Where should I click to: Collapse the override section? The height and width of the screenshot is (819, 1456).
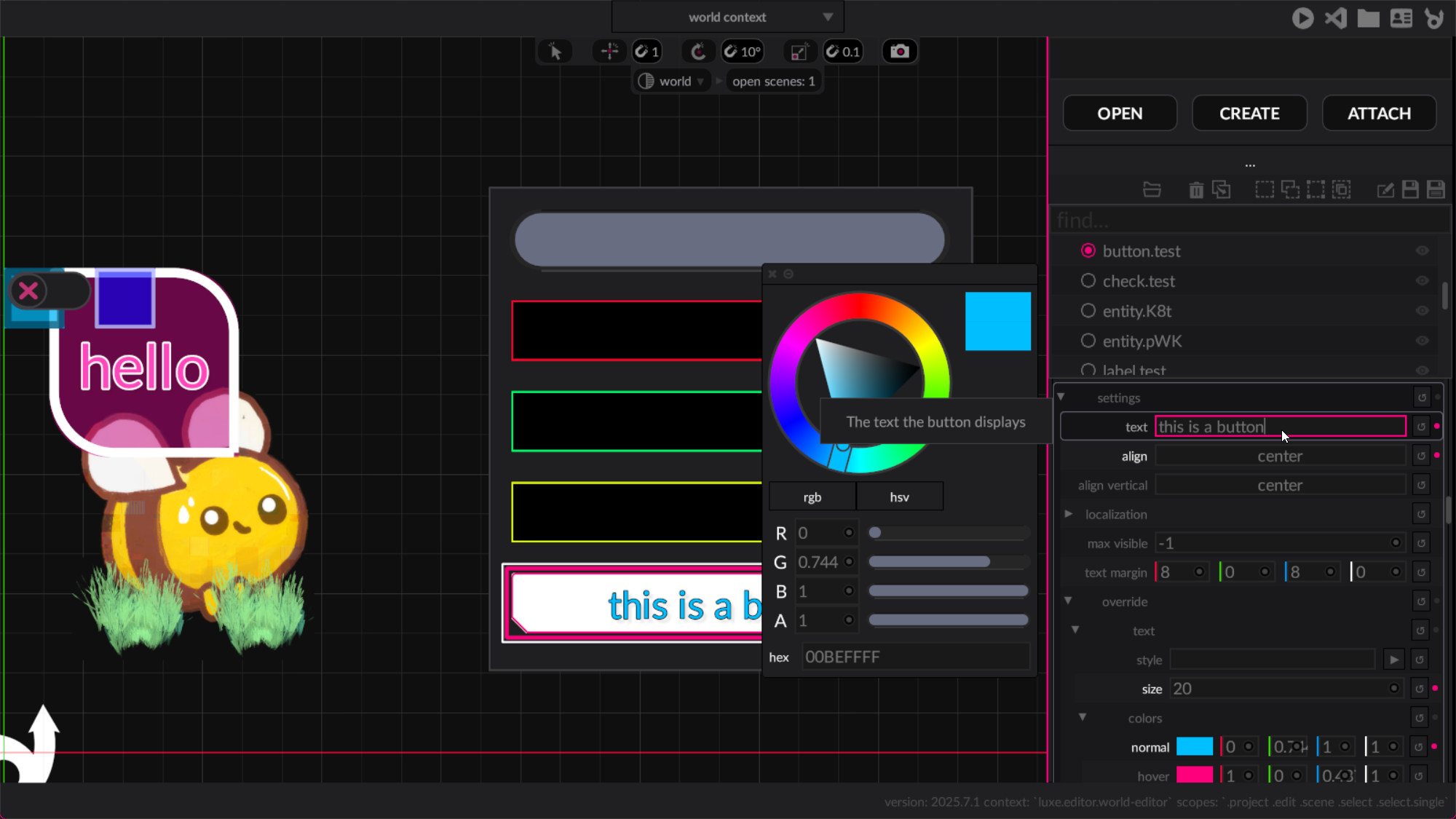tap(1068, 601)
